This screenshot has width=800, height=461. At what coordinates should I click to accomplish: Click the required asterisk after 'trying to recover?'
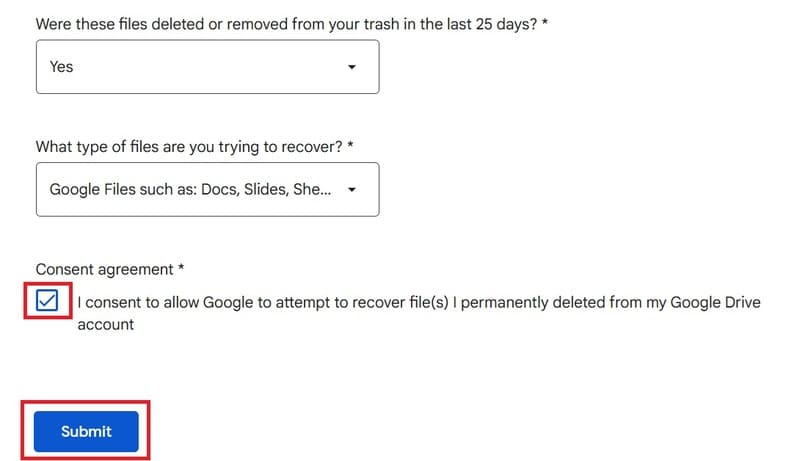click(x=350, y=145)
